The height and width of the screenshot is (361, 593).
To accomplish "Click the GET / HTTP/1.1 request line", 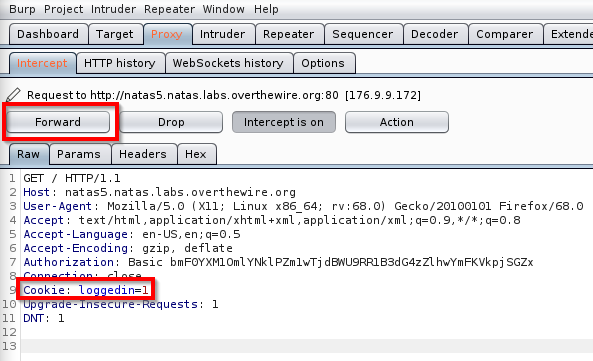I will [x=72, y=178].
